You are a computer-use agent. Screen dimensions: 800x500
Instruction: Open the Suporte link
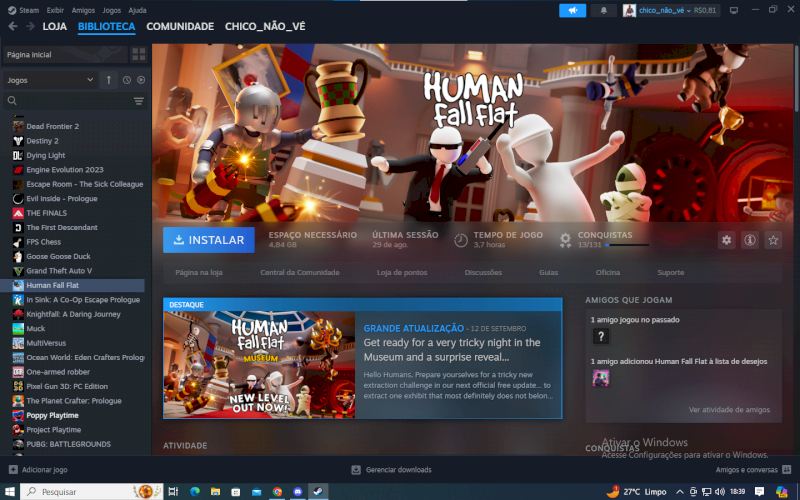(x=670, y=272)
